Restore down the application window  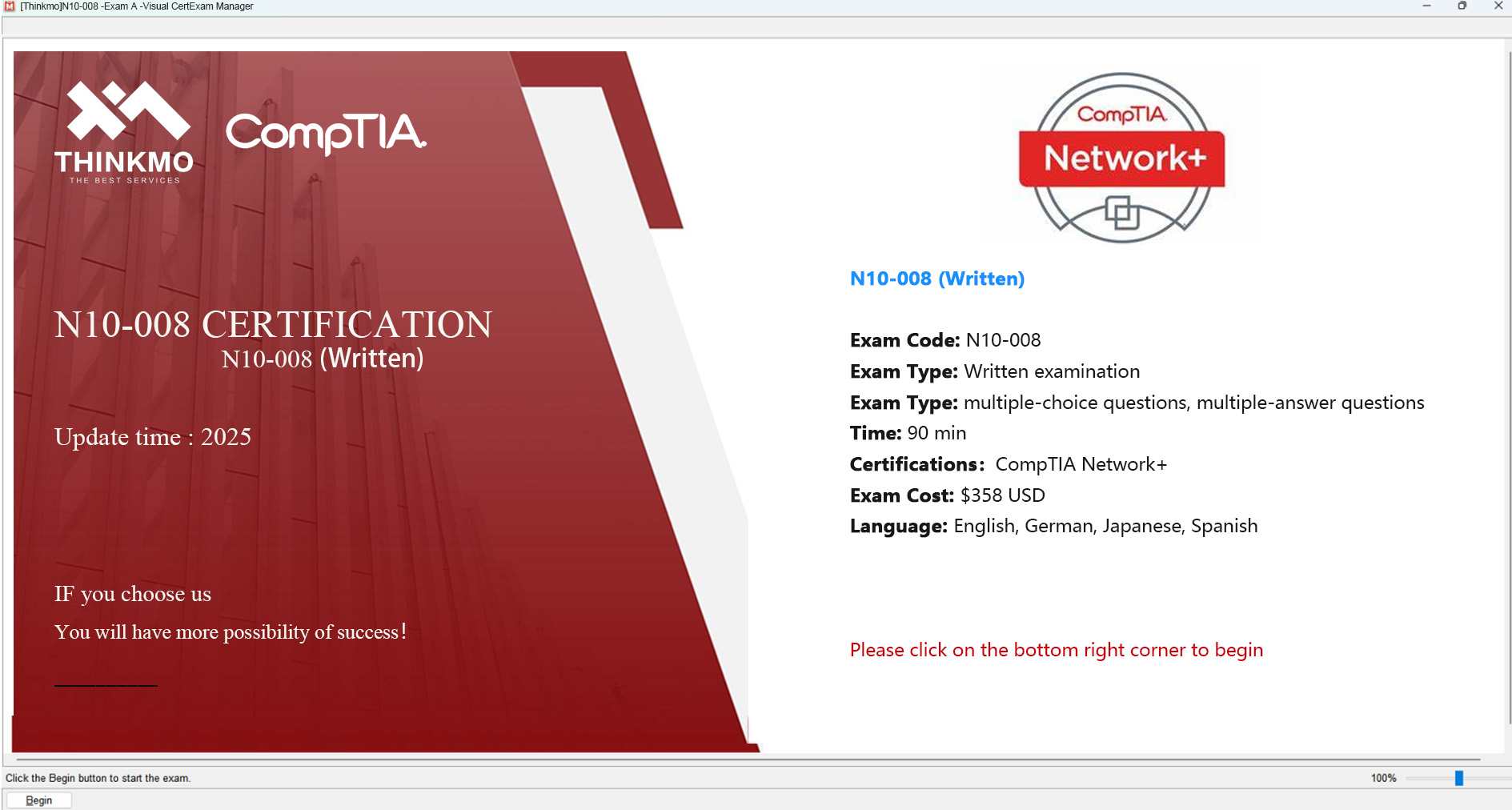coord(1462,6)
